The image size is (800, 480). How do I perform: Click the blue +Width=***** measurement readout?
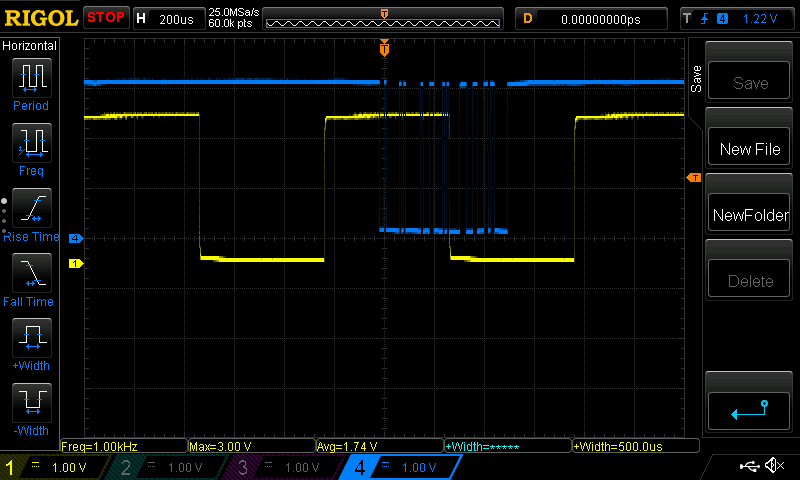[x=508, y=446]
